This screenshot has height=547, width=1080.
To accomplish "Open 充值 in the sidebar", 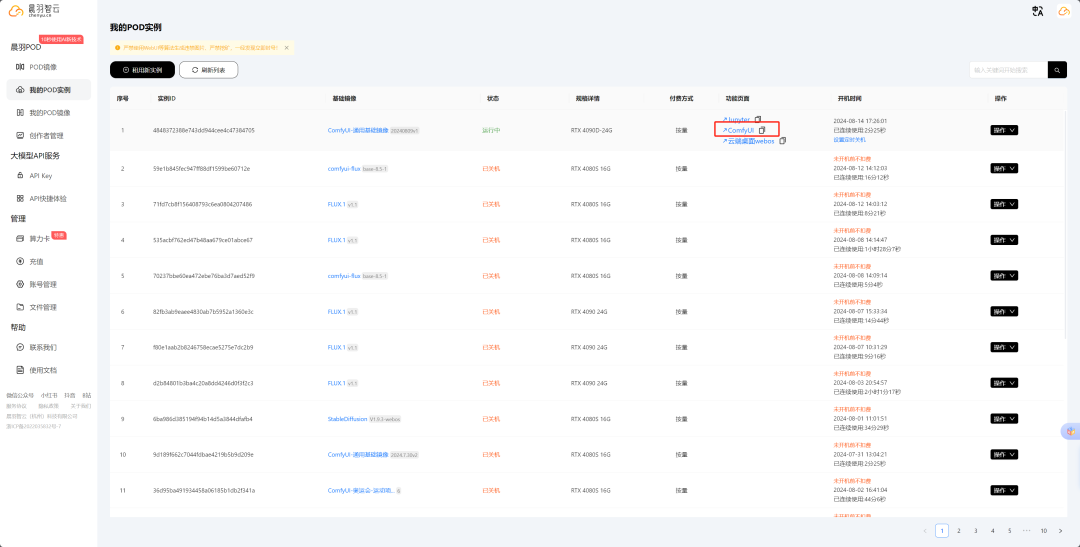I will point(34,261).
